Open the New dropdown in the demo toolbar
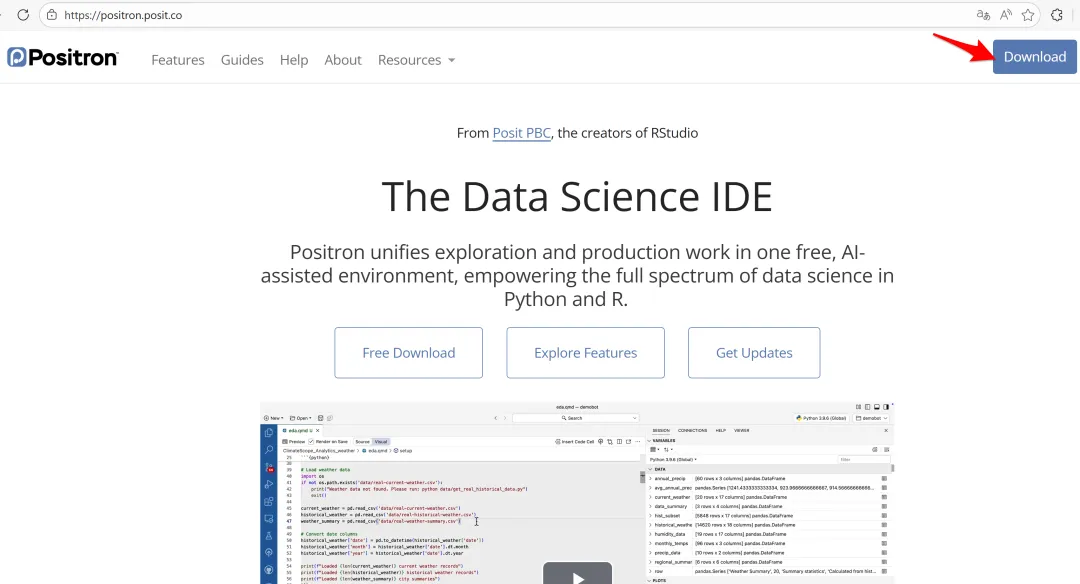This screenshot has width=1080, height=584. pos(273,418)
